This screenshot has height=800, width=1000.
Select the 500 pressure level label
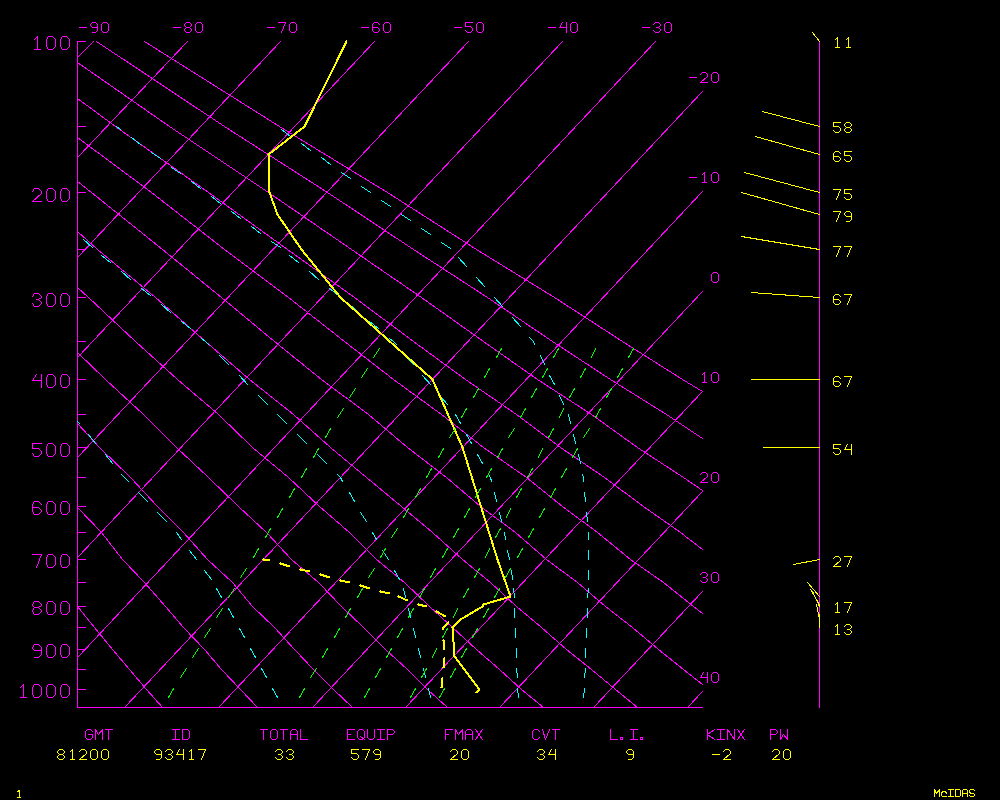point(52,451)
